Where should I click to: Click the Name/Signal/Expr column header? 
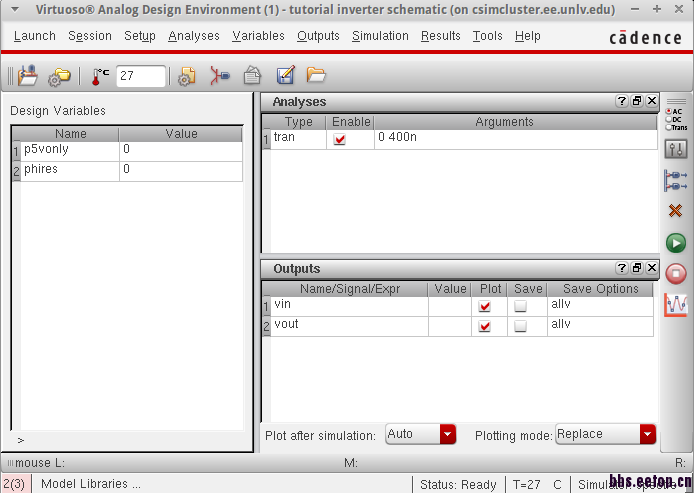tap(349, 289)
